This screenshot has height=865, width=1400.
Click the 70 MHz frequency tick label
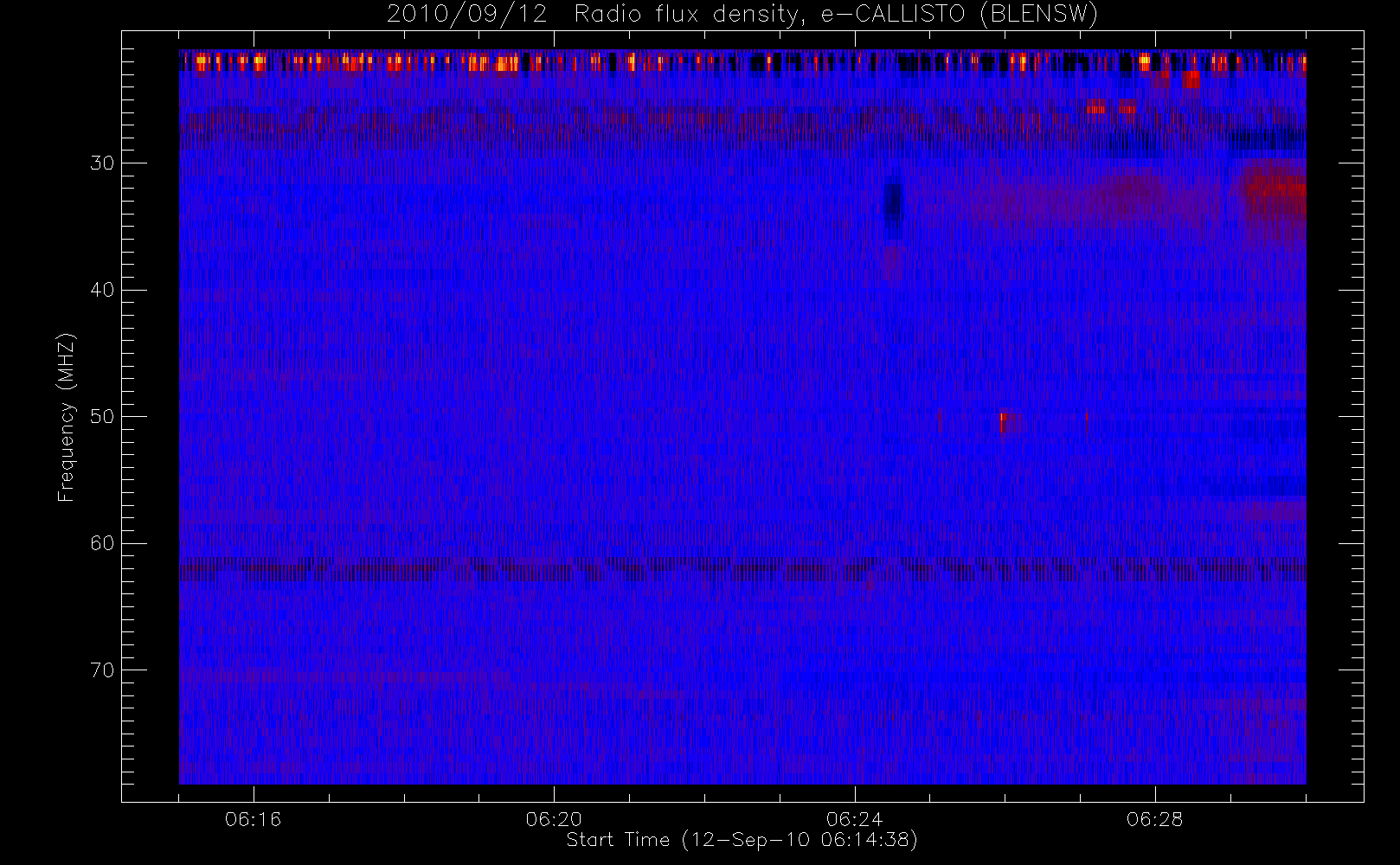point(101,670)
